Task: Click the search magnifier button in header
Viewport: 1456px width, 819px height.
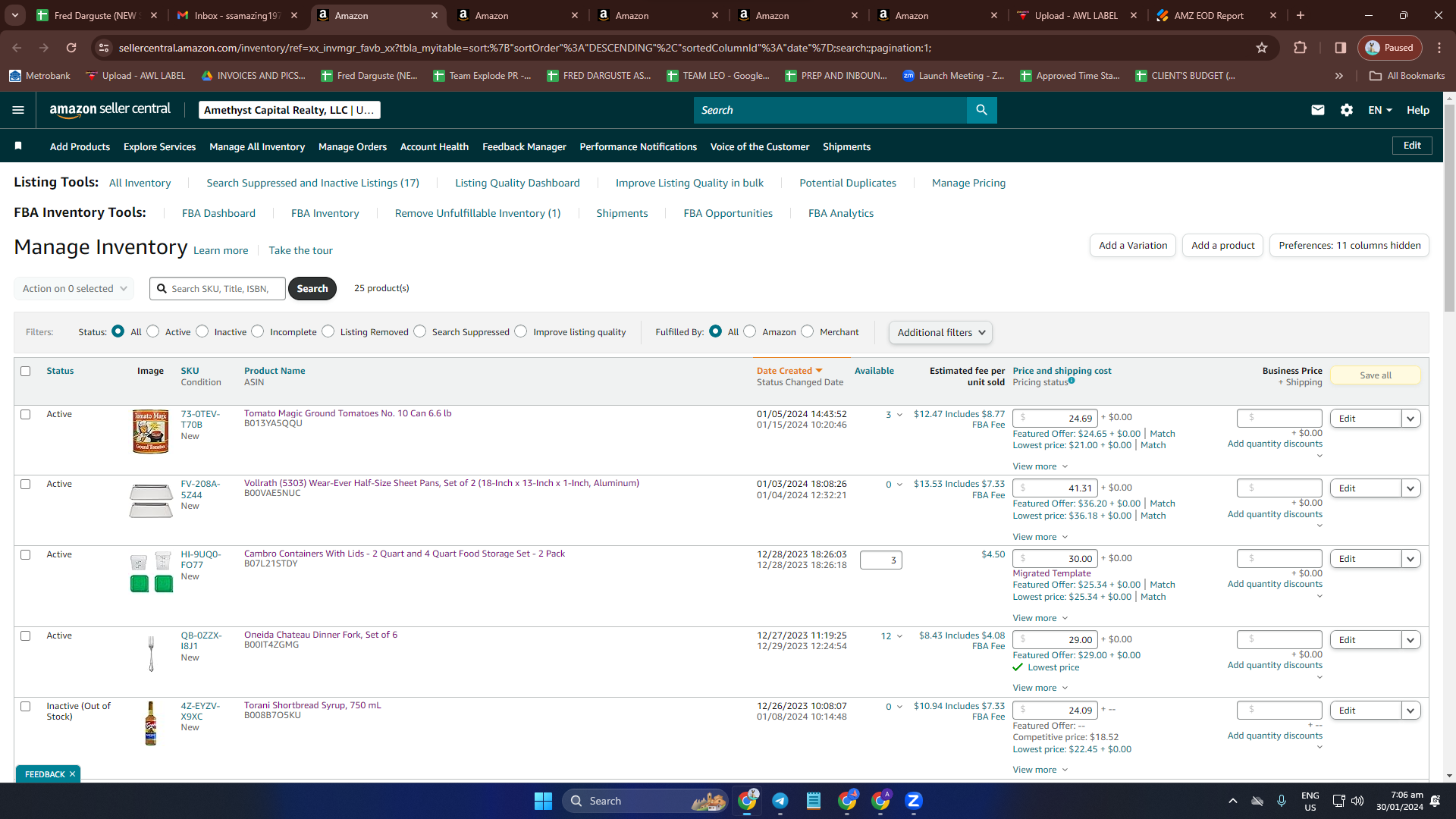Action: [981, 110]
